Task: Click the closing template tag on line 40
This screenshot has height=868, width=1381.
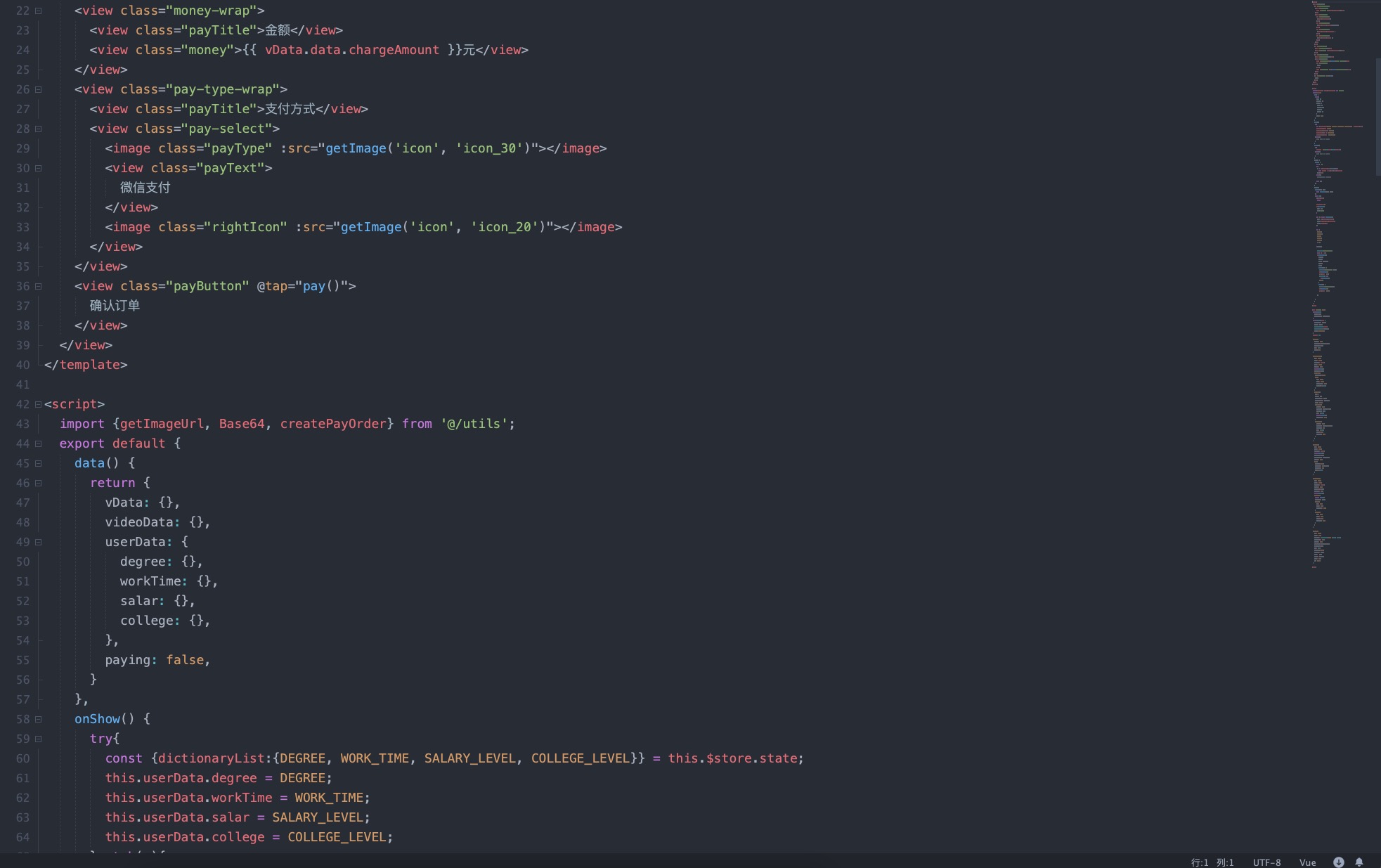Action: pyautogui.click(x=86, y=365)
